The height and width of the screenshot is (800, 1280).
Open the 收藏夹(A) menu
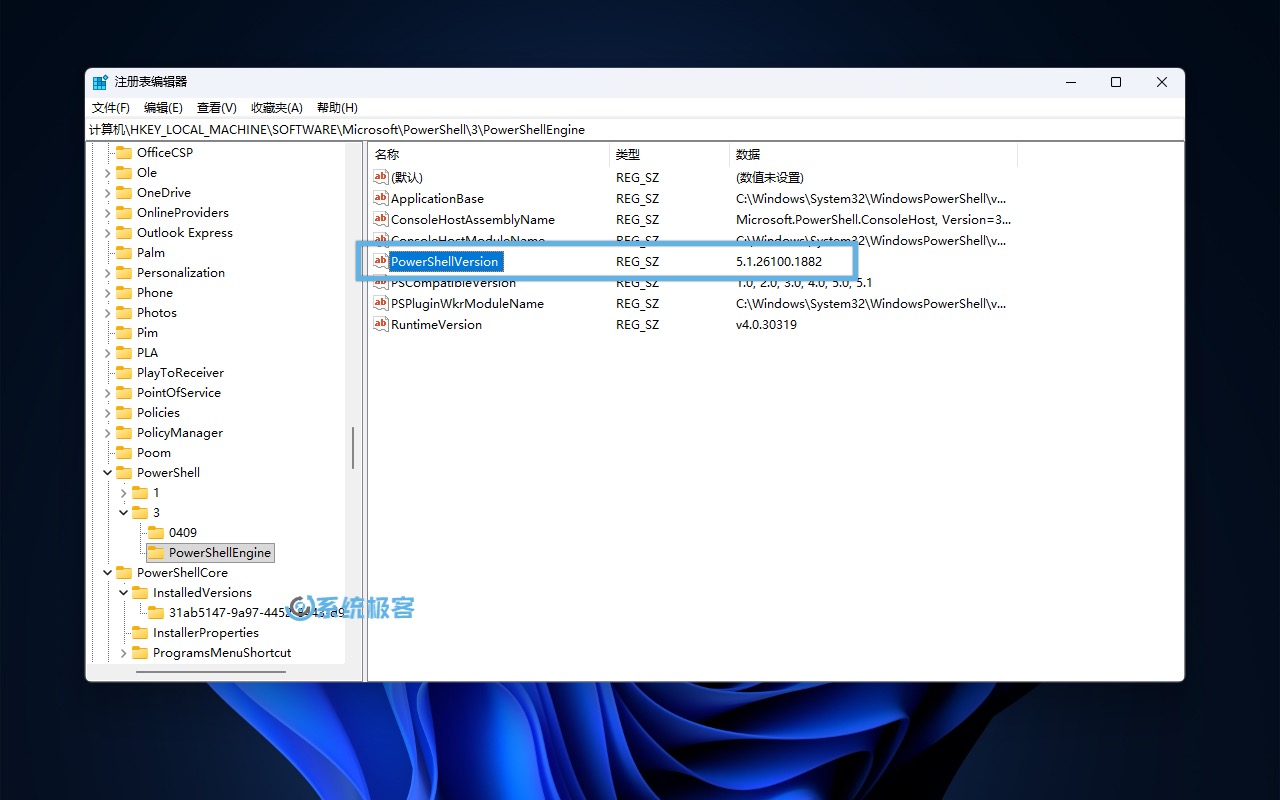pos(276,108)
